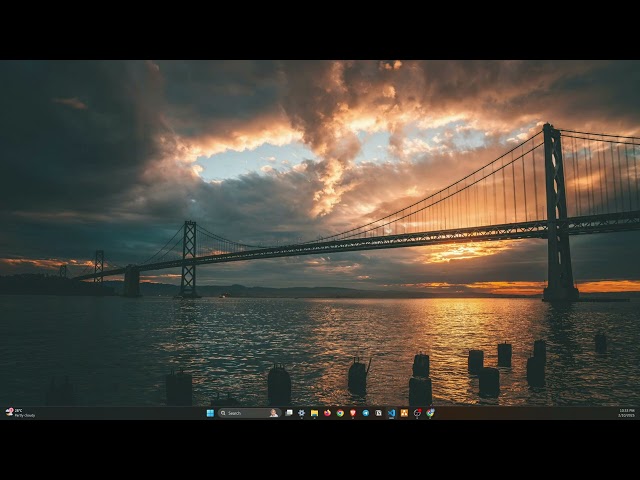Open the orange app icon beside VS Code
640x480 pixels.
[x=404, y=413]
